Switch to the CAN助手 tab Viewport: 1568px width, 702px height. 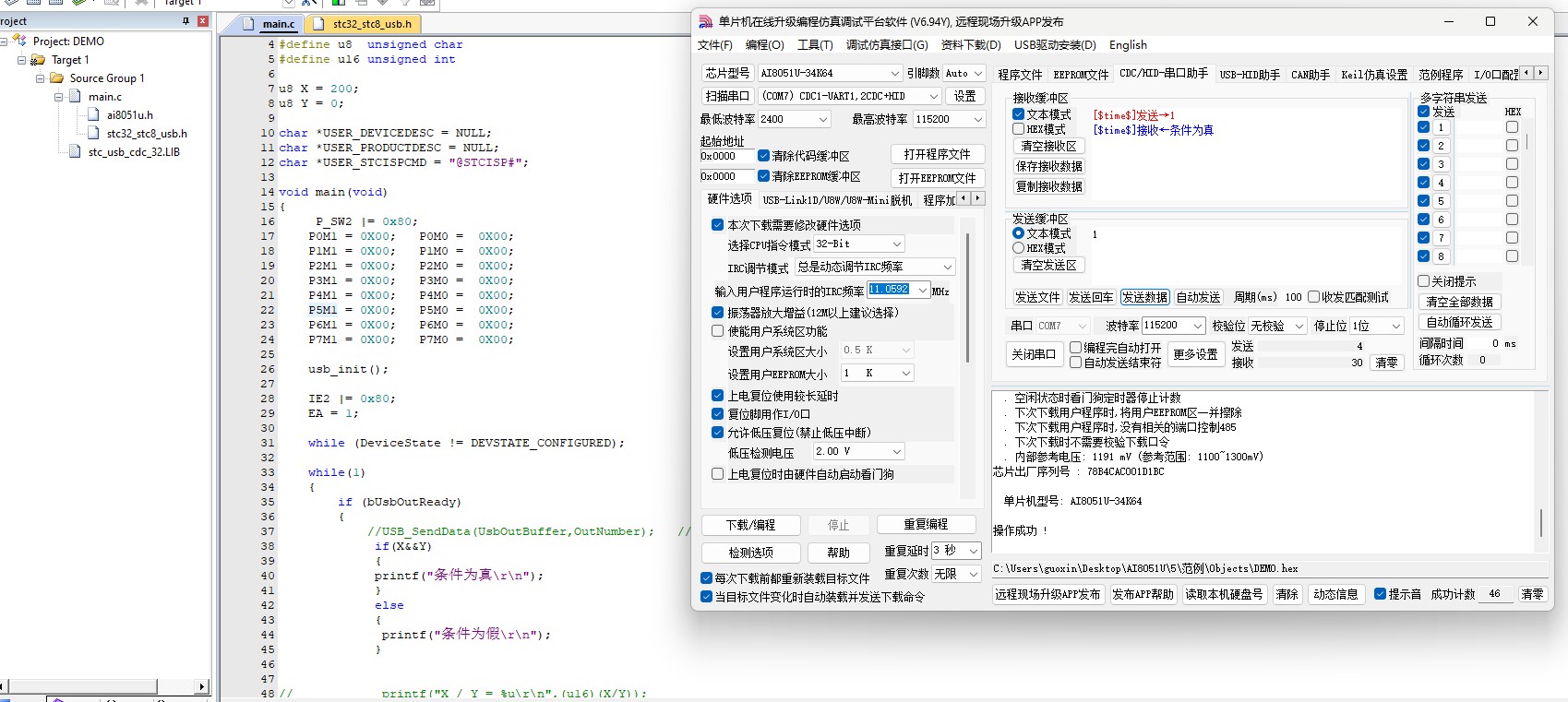(x=1311, y=75)
